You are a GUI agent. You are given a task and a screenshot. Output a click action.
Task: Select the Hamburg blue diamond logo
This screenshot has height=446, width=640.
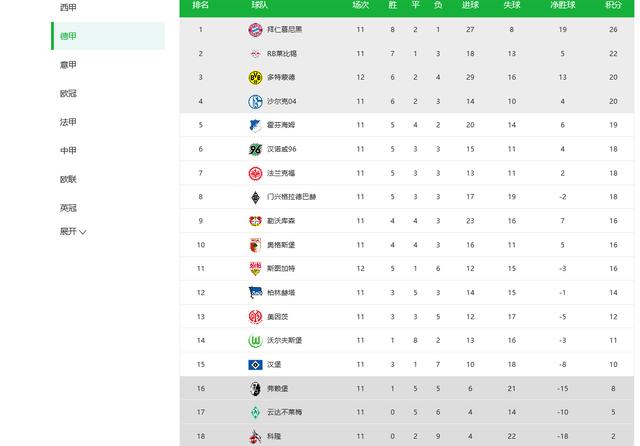(x=256, y=365)
